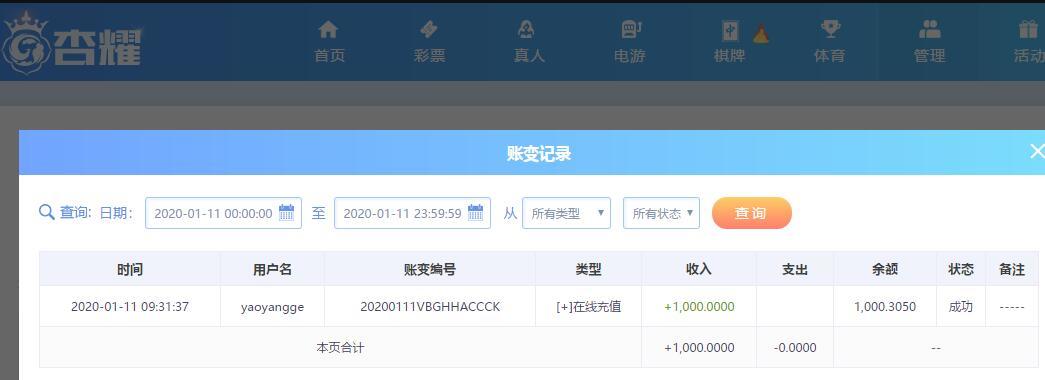Open the 电游 gaming icon
This screenshot has width=1045, height=380.
click(x=630, y=30)
